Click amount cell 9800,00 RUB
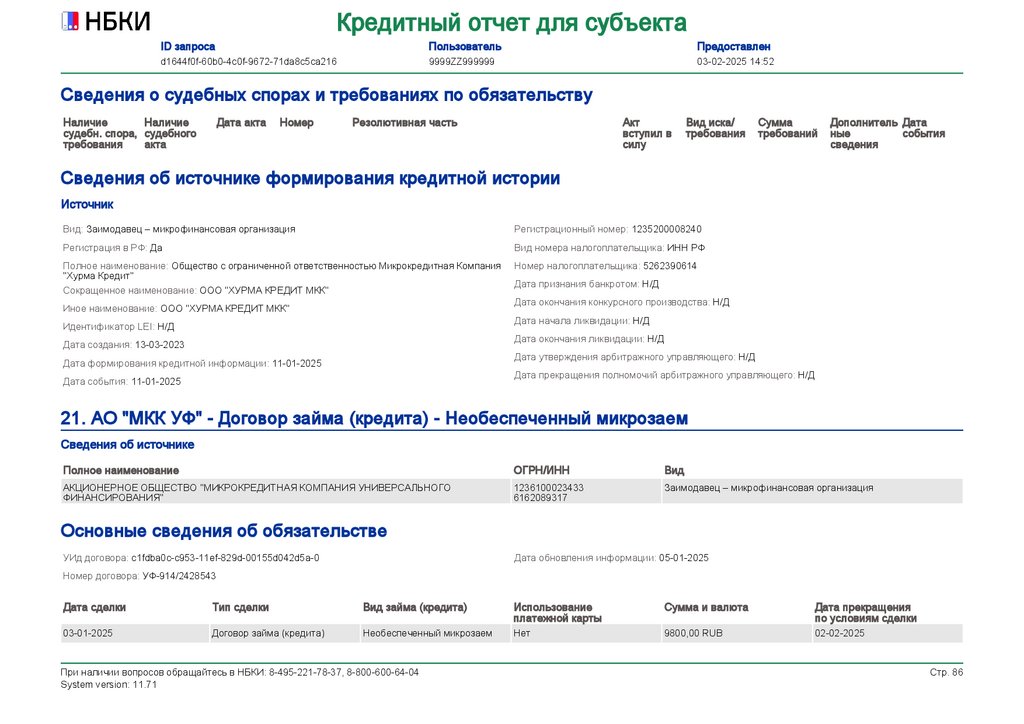The height and width of the screenshot is (724, 1024). pos(737,633)
